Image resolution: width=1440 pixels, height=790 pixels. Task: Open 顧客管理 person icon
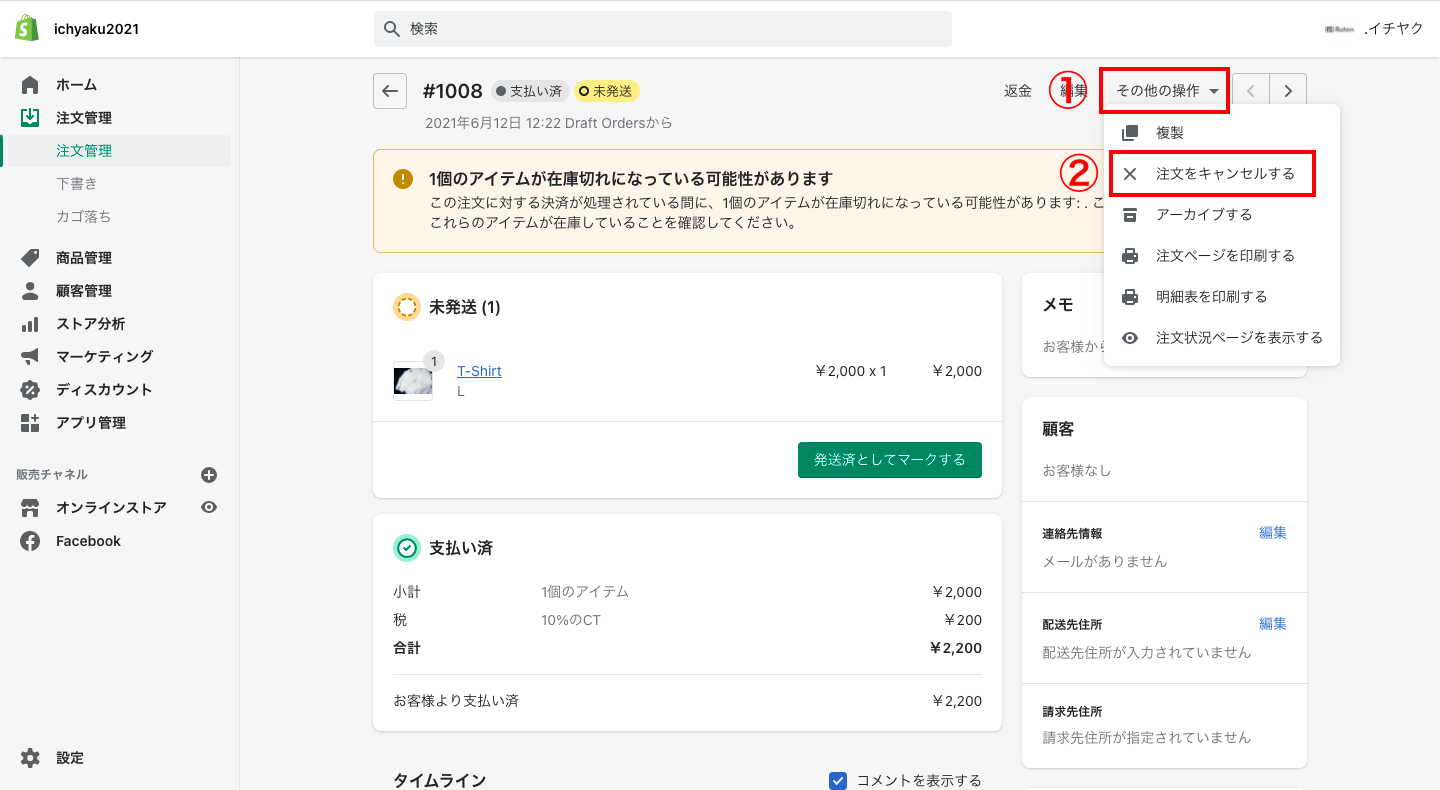point(30,291)
